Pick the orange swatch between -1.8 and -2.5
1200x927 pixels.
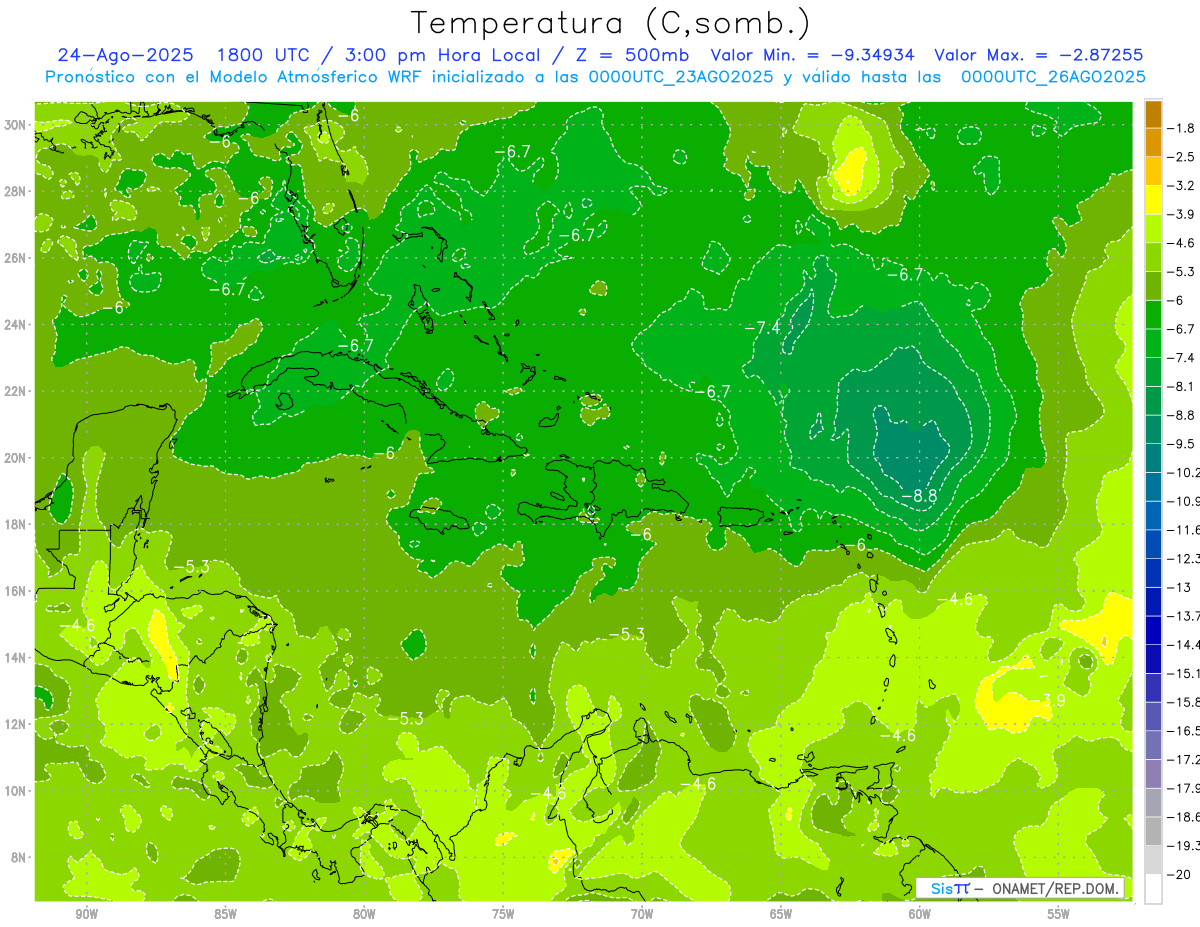pyautogui.click(x=1153, y=142)
